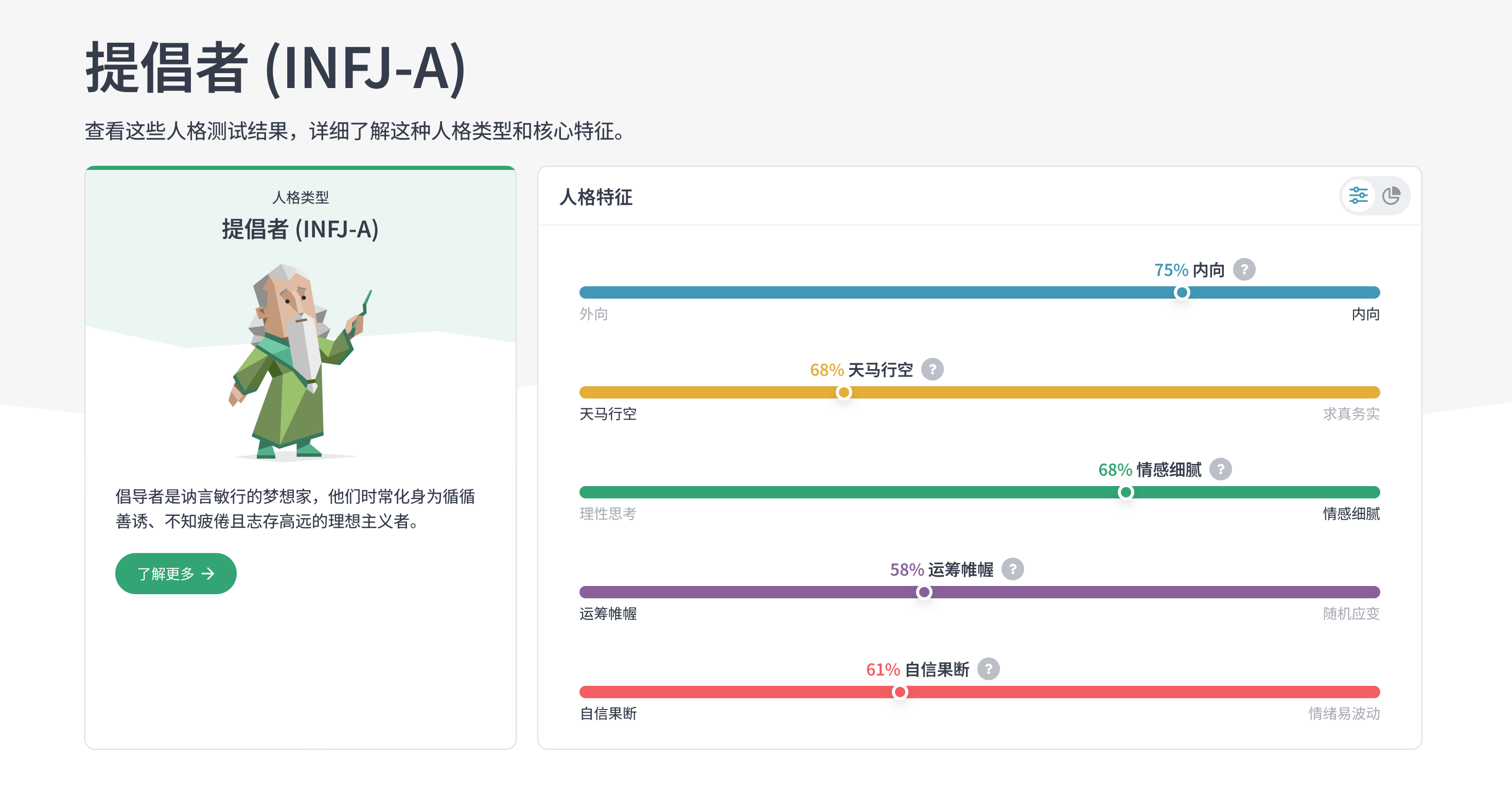The height and width of the screenshot is (795, 1512).
Task: Open help icon next to 58% 运筹帷幄
Action: [x=1012, y=569]
